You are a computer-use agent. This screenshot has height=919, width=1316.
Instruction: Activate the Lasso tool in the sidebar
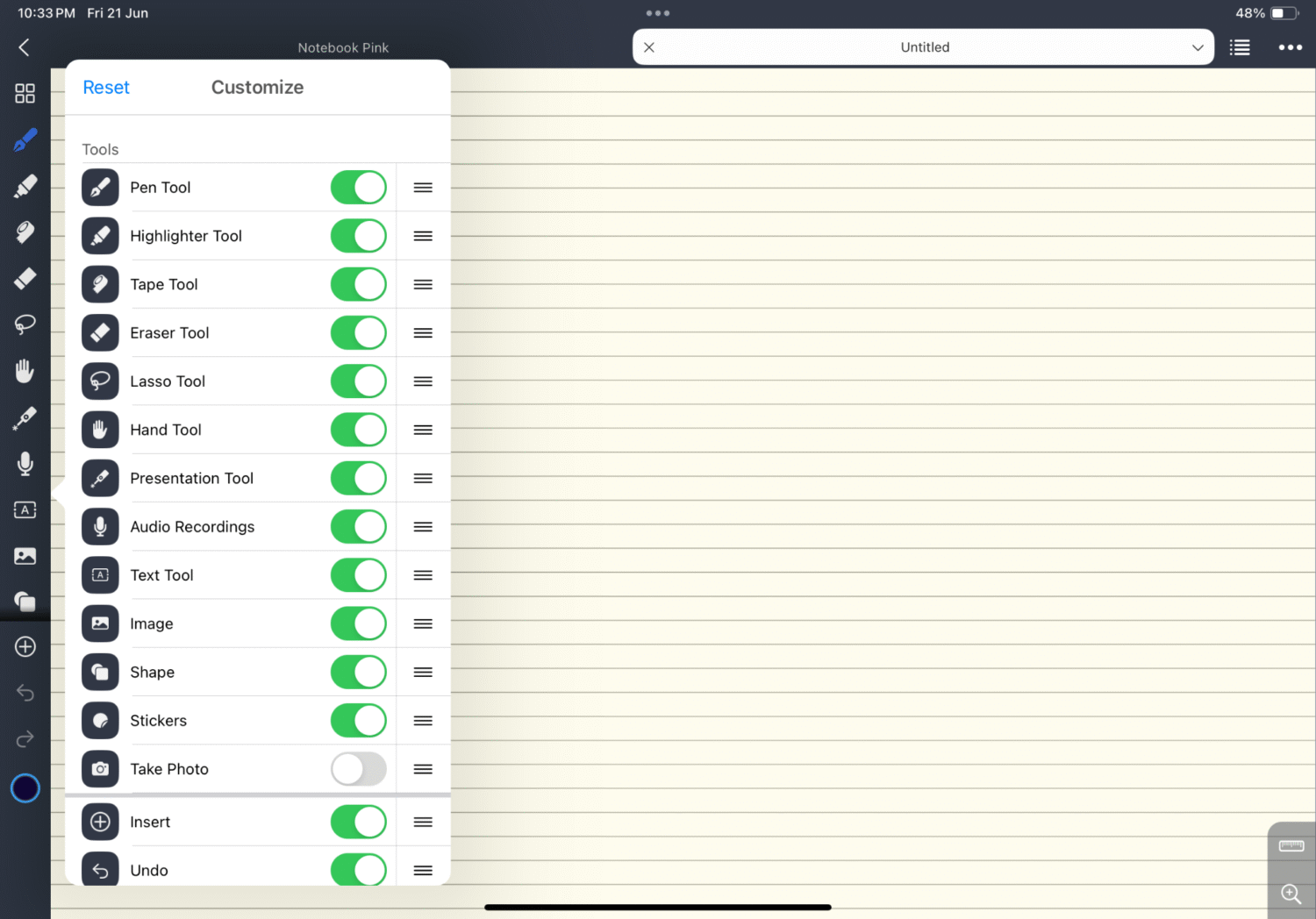pos(25,324)
